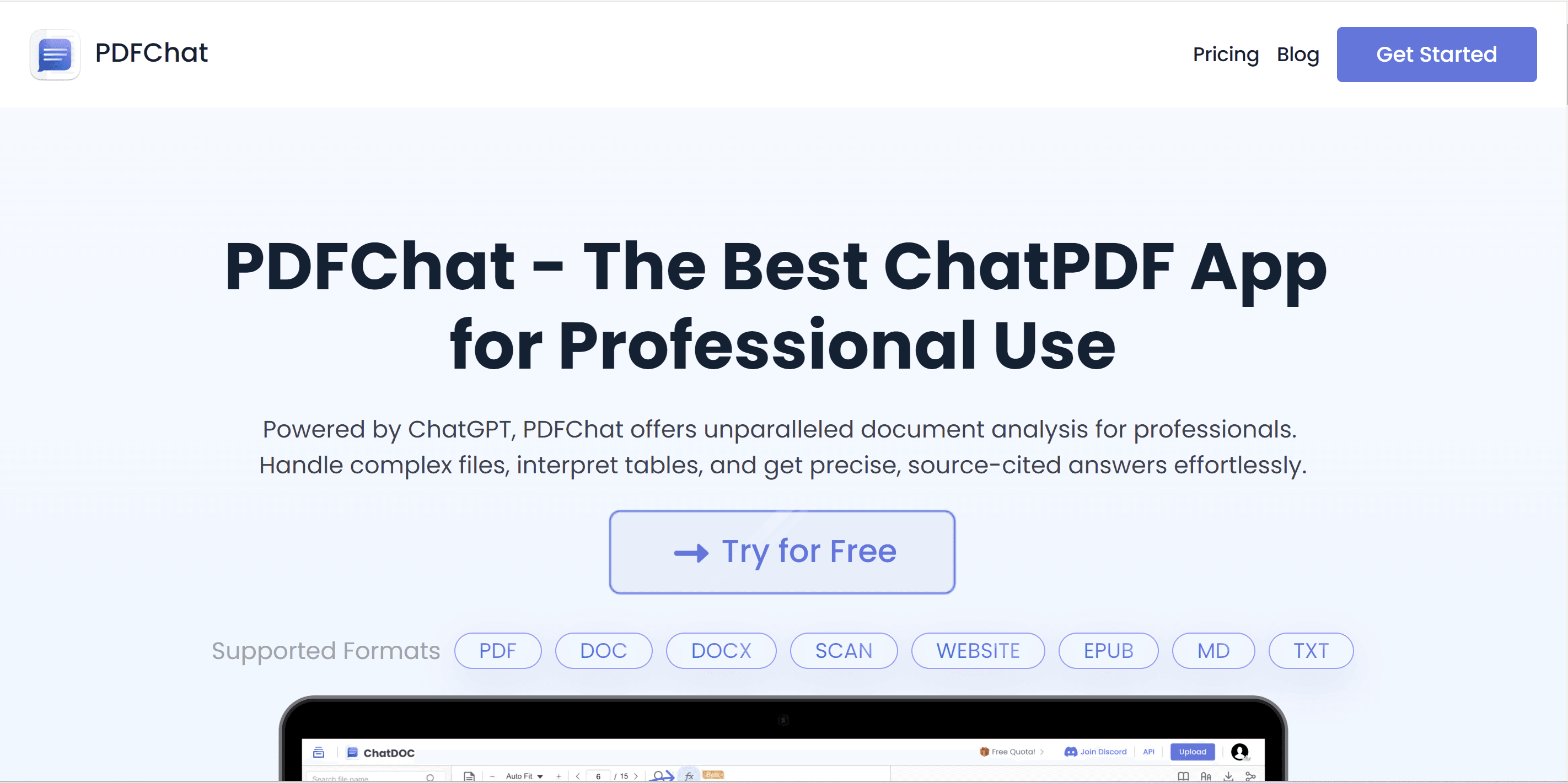This screenshot has height=783, width=1568.
Task: Click the Discord icon in preview
Action: point(1071,752)
